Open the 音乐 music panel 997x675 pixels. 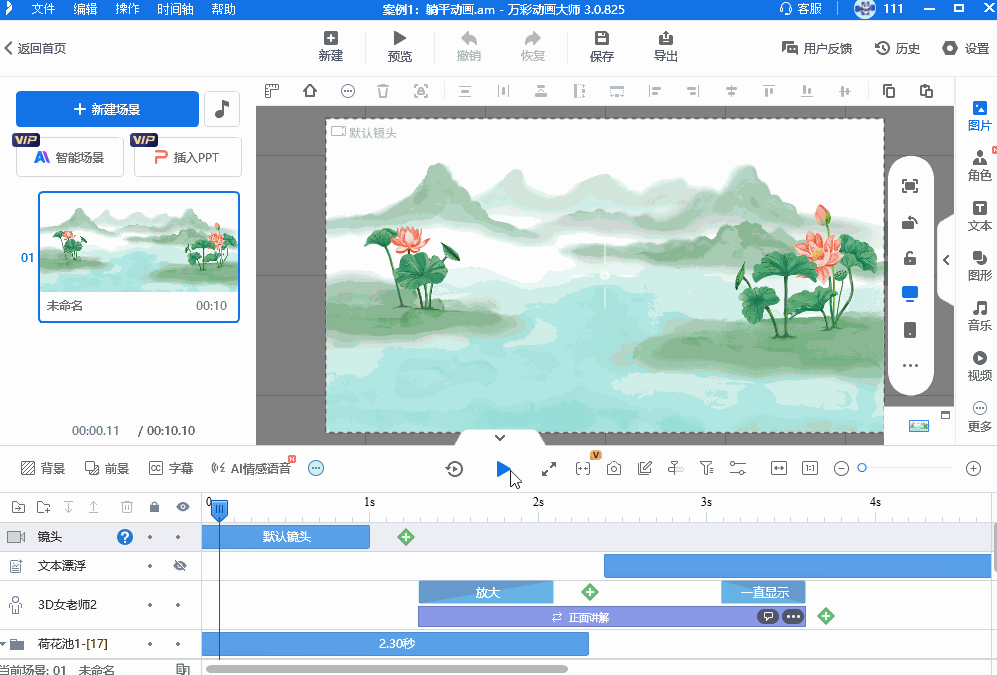pos(979,316)
